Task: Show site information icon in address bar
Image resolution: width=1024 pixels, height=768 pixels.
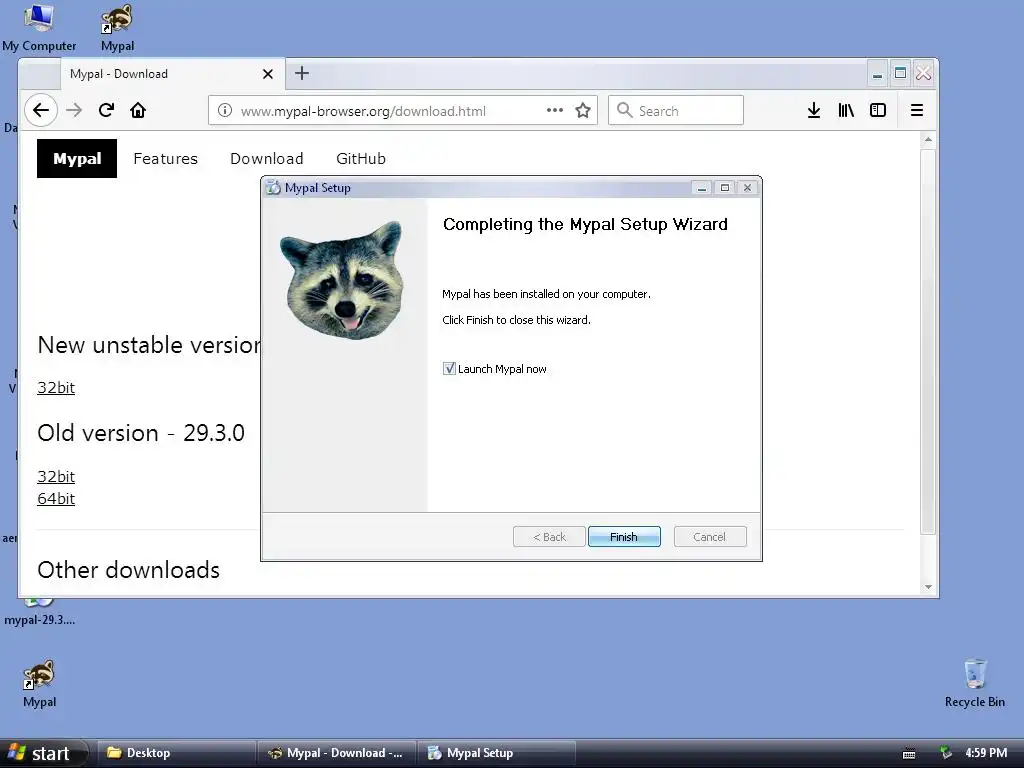Action: [x=225, y=110]
